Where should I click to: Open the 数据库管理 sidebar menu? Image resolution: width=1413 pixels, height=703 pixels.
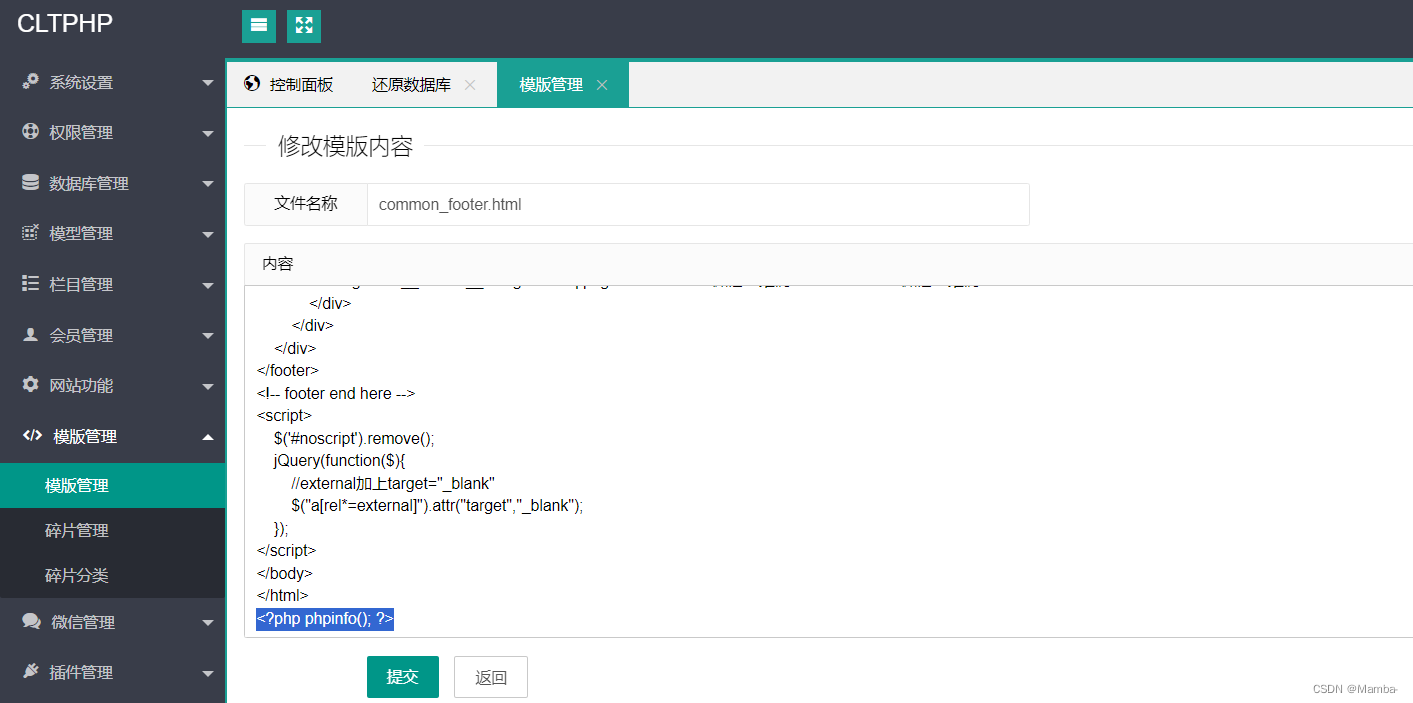112,183
